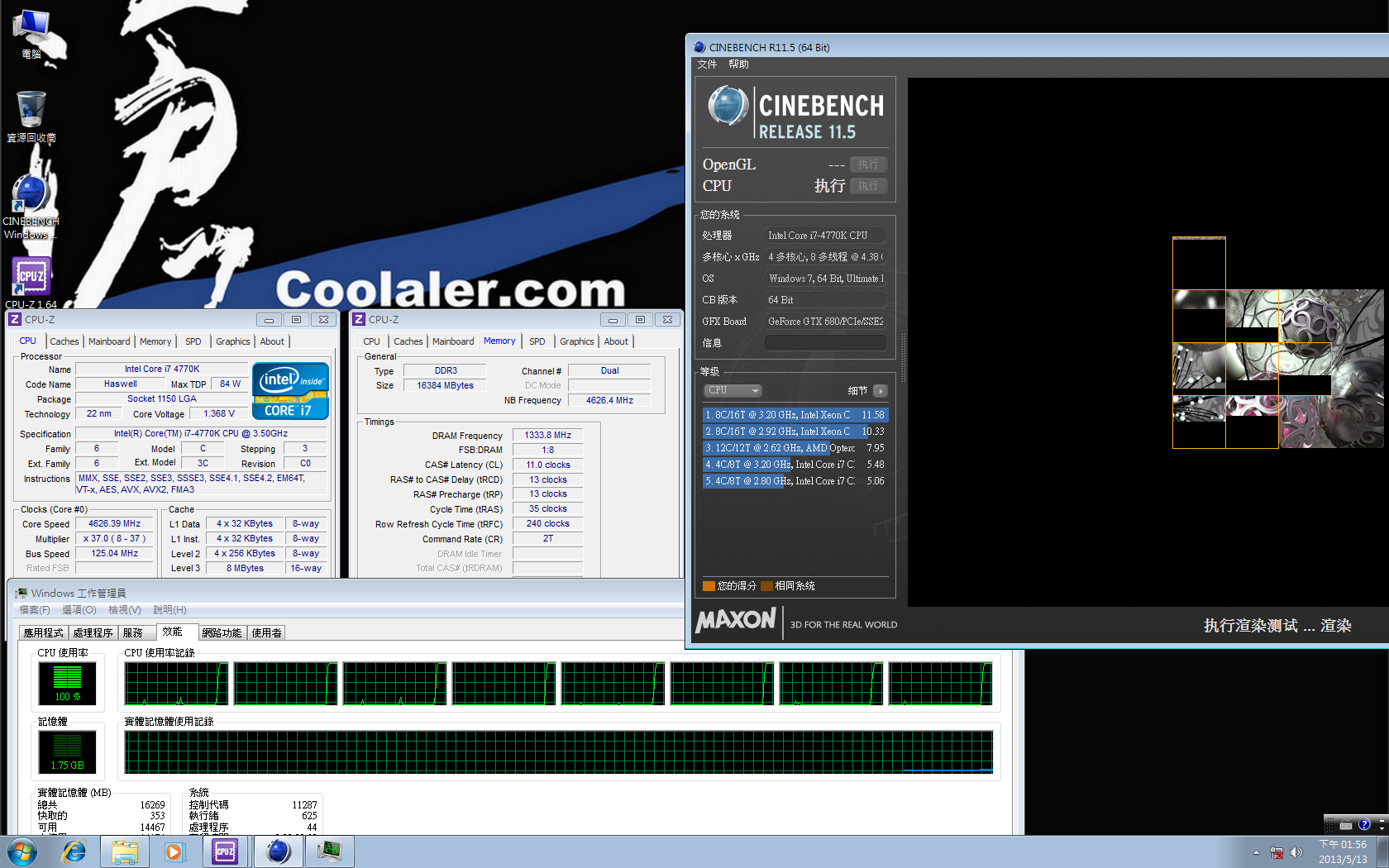
Task: Click the CPU usage 100% meter
Action: pos(68,683)
